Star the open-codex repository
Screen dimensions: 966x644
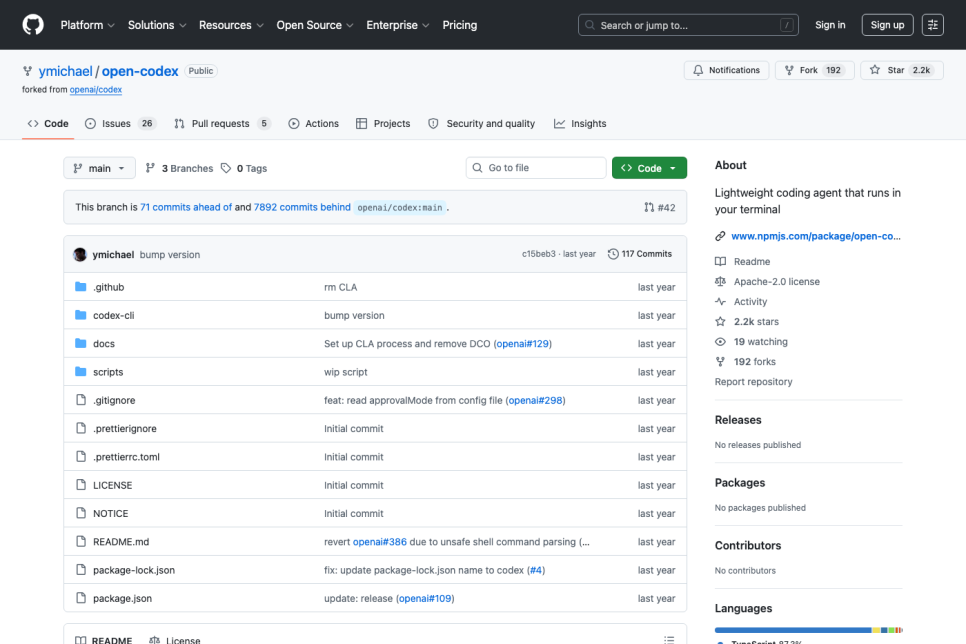coord(901,70)
